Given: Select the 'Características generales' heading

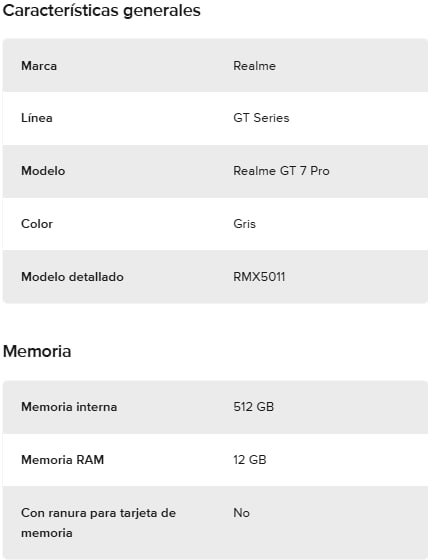Looking at the screenshot, I should coord(101,11).
